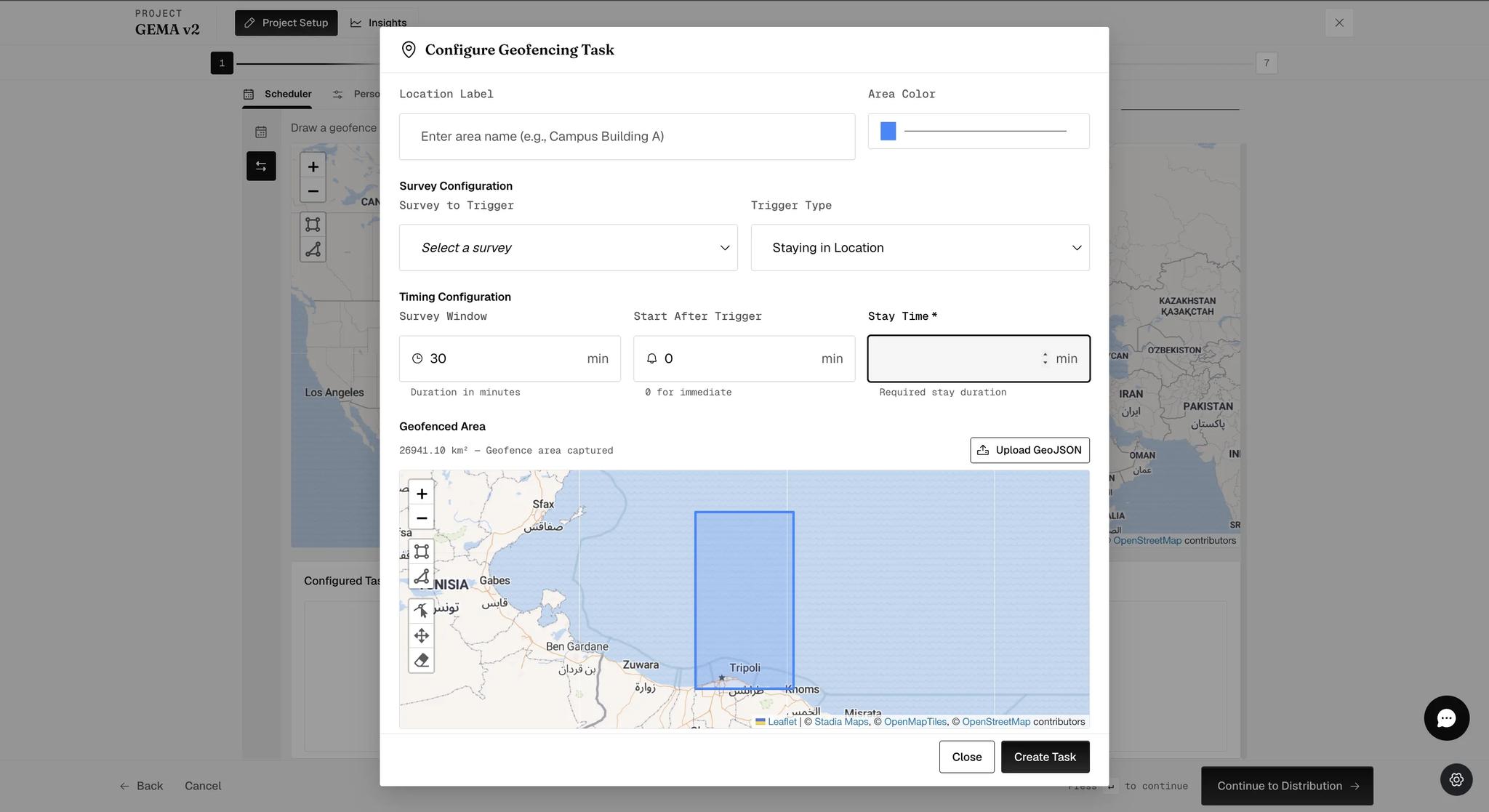Open the Trigger Type dropdown
Image resolution: width=1489 pixels, height=812 pixels.
[920, 248]
